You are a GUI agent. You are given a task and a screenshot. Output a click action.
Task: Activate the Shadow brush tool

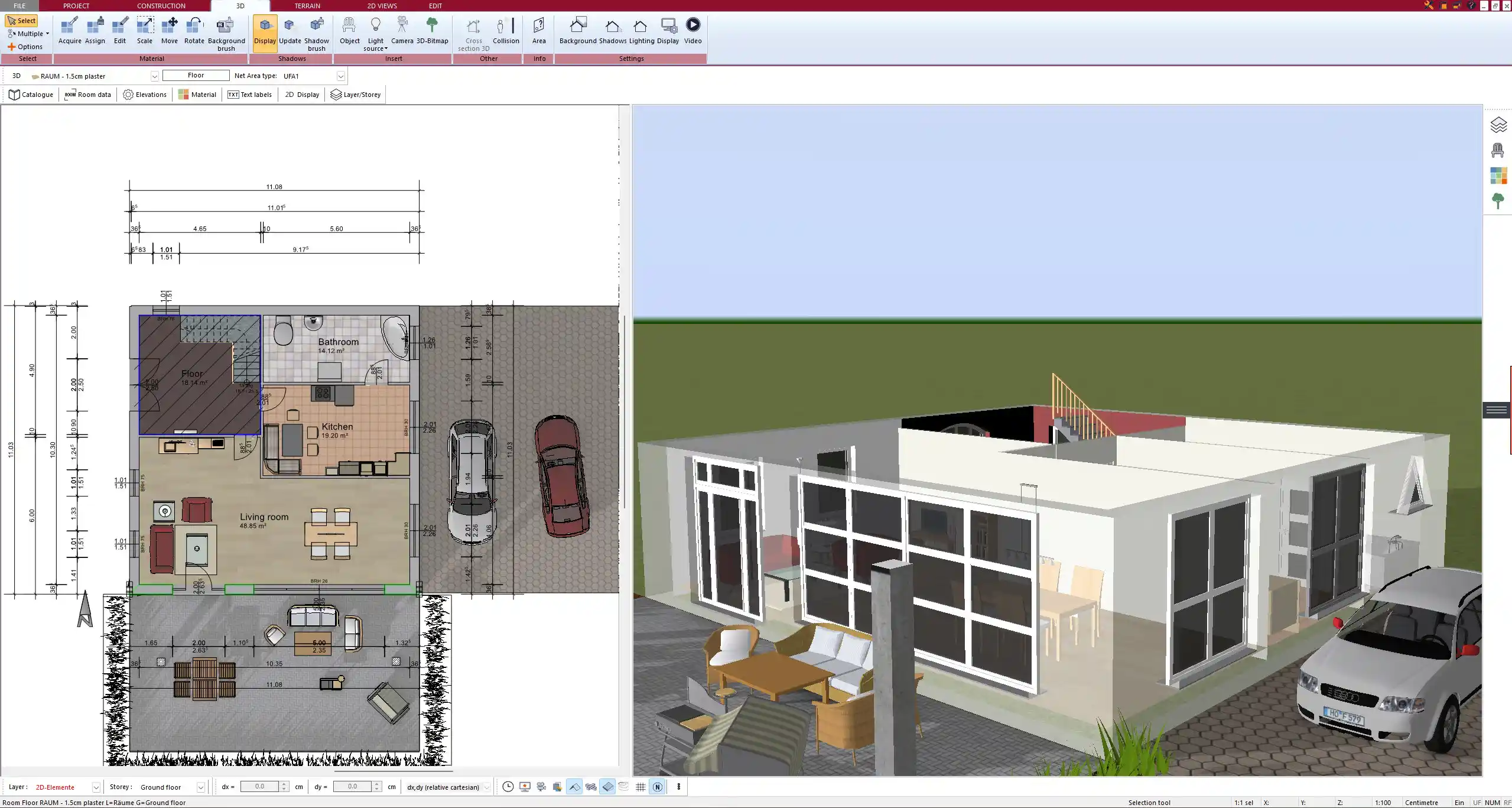click(317, 33)
